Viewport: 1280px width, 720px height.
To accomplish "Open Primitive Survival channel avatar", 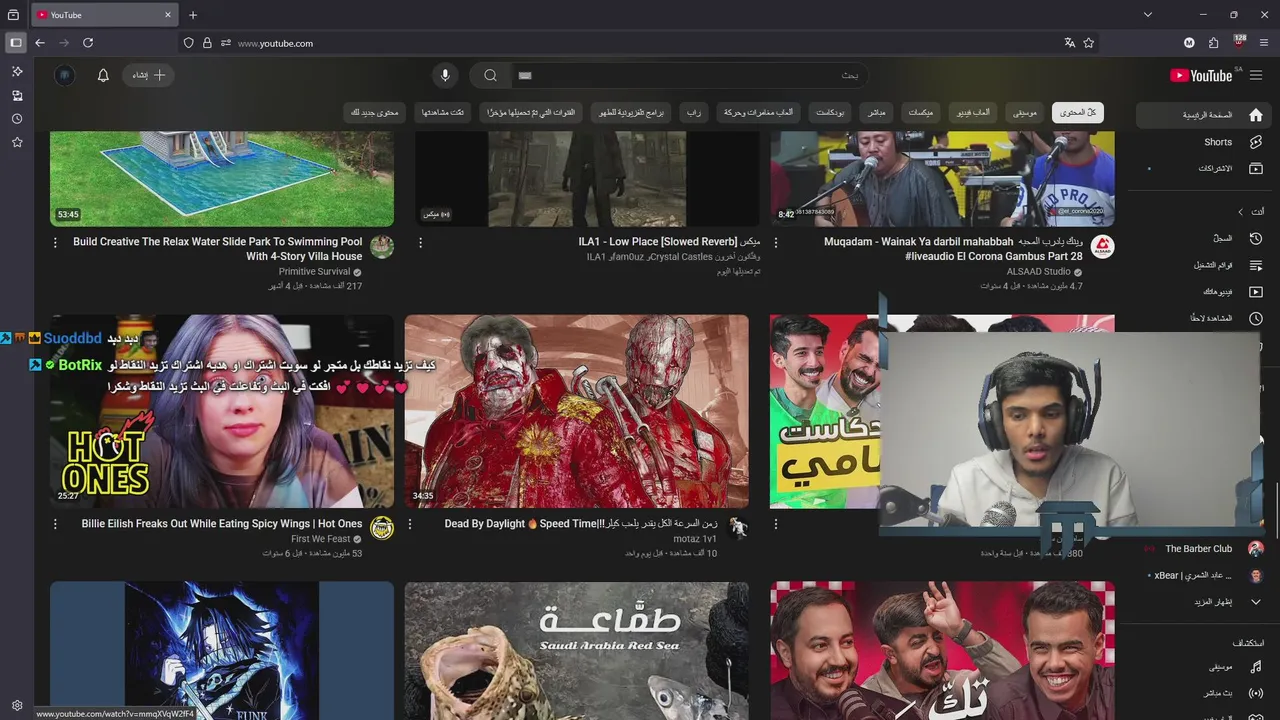I will point(382,247).
